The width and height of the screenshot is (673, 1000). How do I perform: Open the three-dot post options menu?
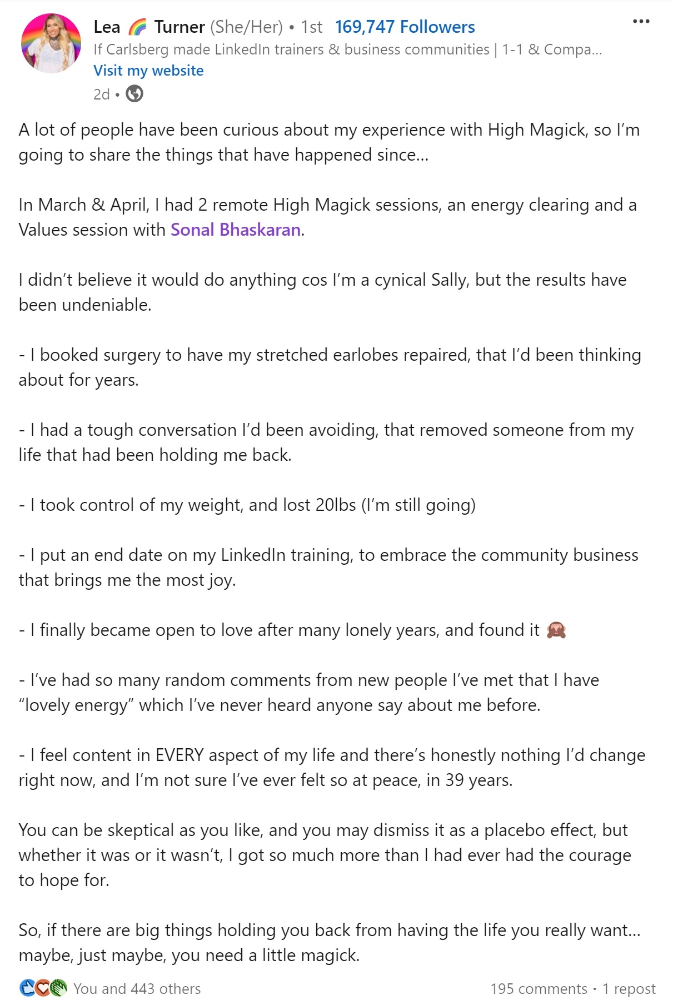click(x=640, y=22)
